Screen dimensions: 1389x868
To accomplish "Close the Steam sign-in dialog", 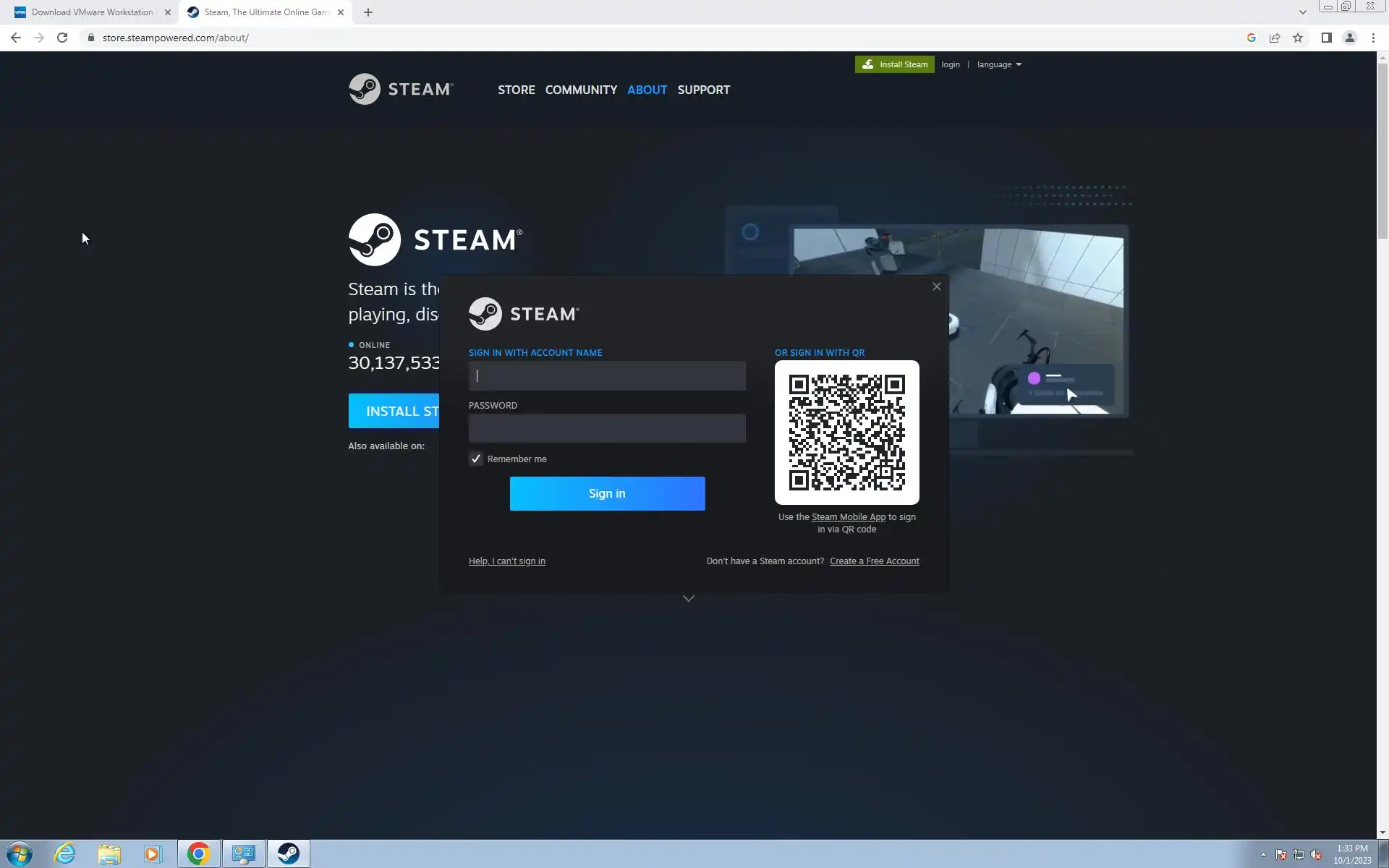I will (936, 286).
